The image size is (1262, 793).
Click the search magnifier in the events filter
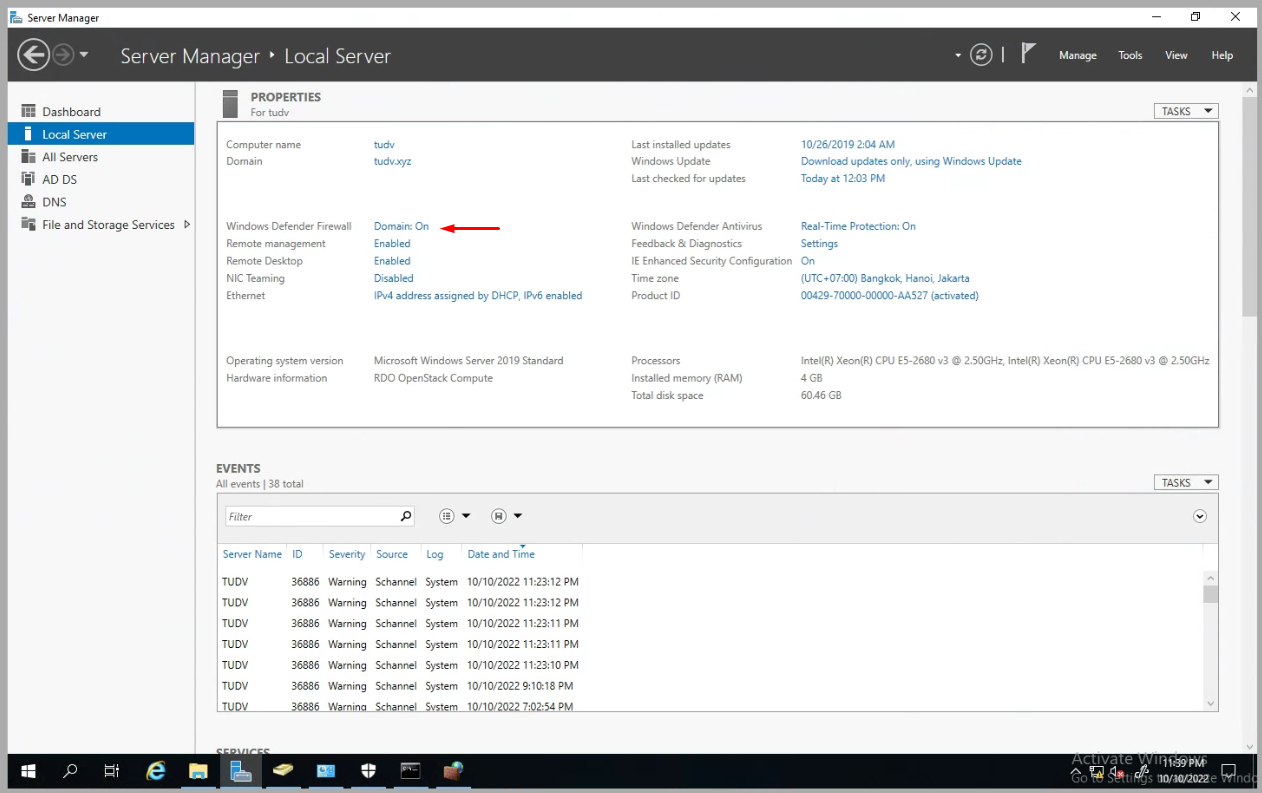pos(404,515)
